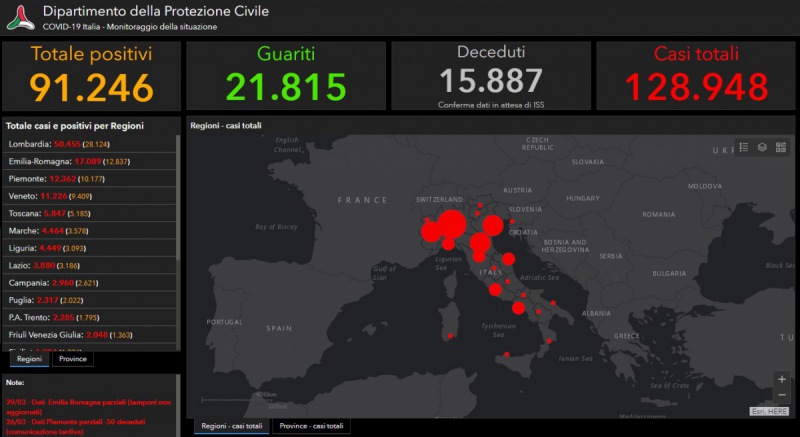Zoom in on the map
800x437 pixels.
(x=781, y=380)
